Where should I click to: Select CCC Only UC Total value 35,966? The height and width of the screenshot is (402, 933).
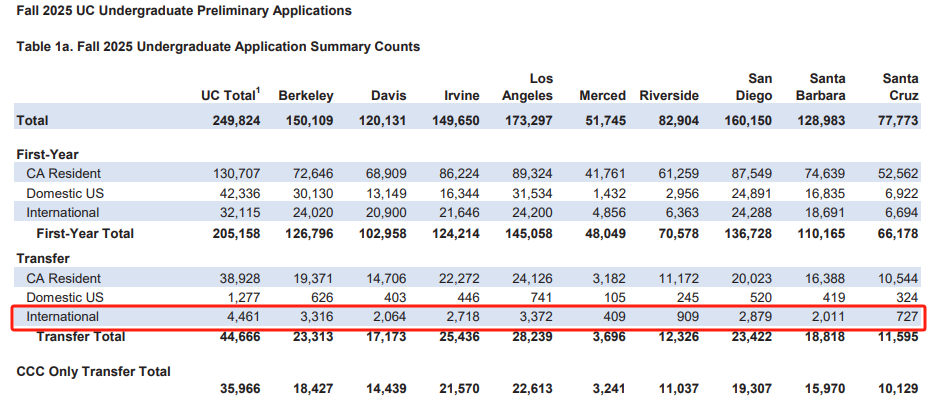tap(240, 390)
